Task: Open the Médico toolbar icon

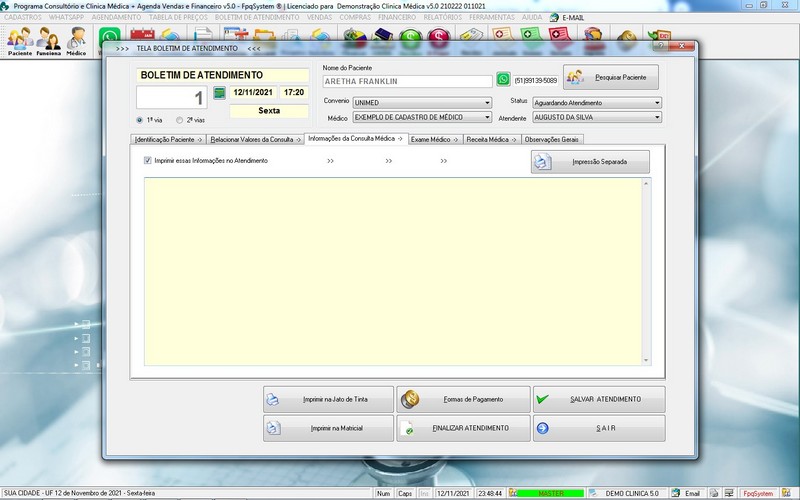Action: [76, 41]
